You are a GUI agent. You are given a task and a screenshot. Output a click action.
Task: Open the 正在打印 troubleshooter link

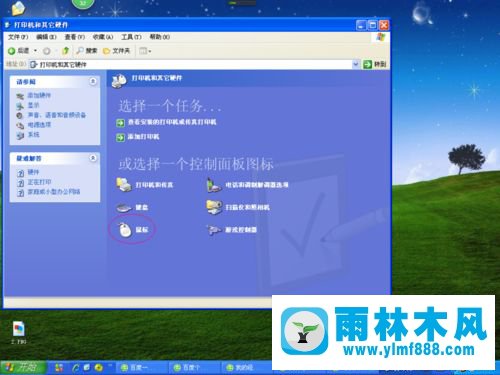34,182
